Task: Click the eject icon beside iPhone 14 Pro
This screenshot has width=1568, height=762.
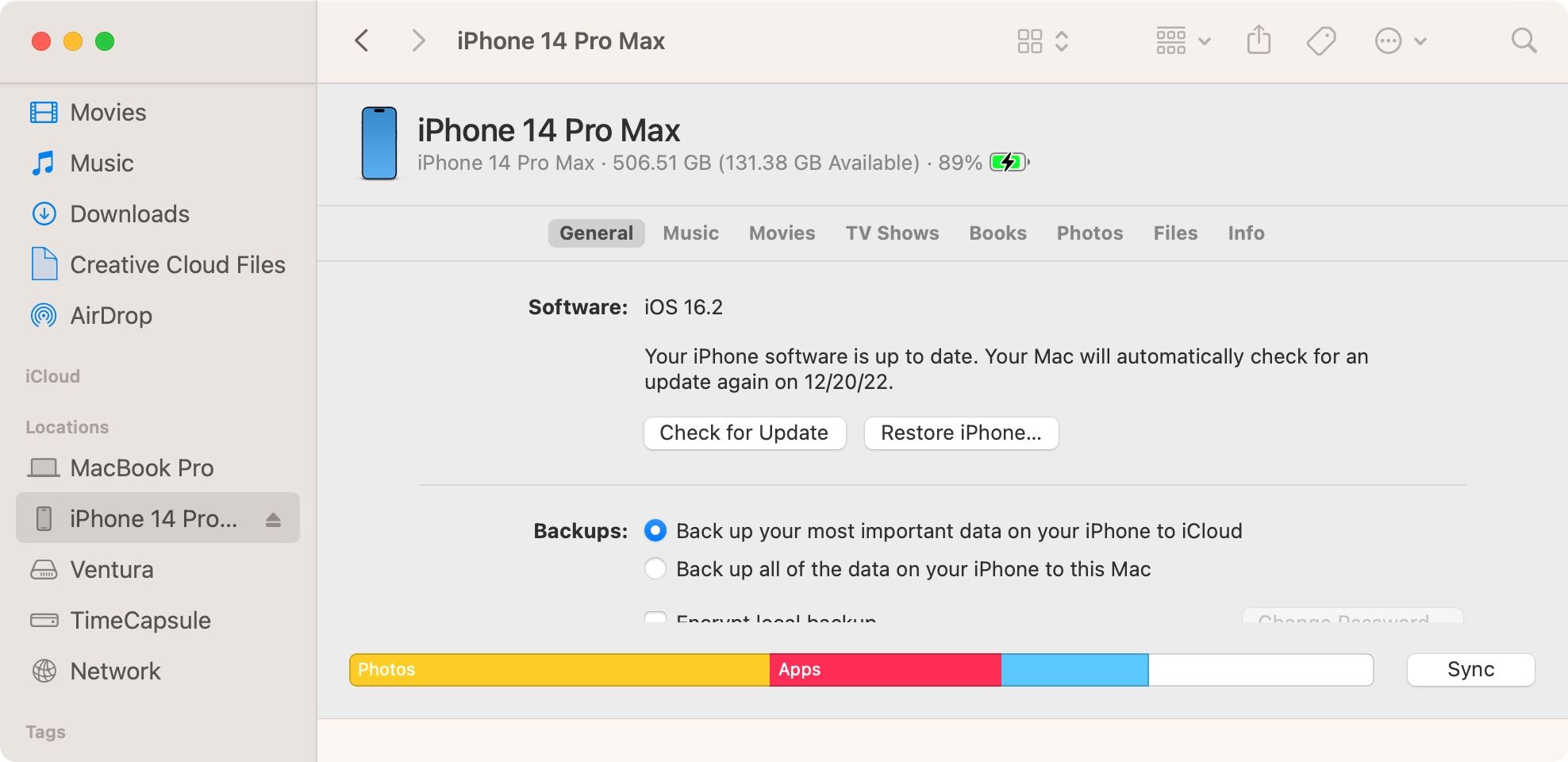Action: click(x=273, y=520)
